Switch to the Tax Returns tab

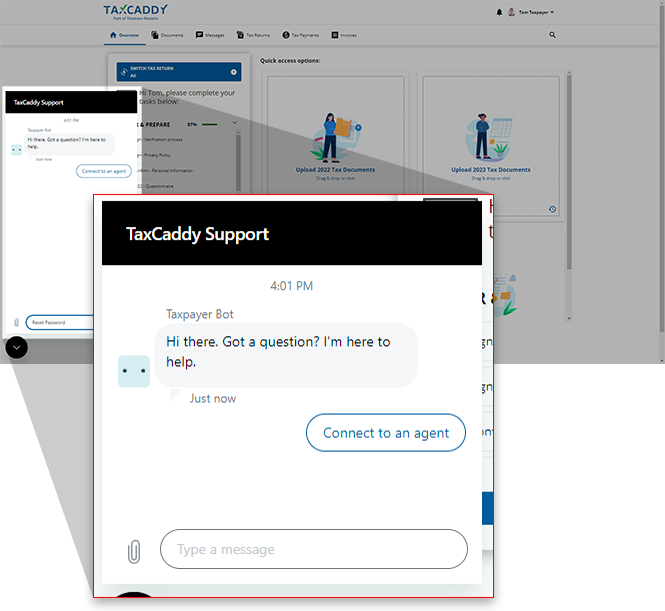pyautogui.click(x=253, y=35)
